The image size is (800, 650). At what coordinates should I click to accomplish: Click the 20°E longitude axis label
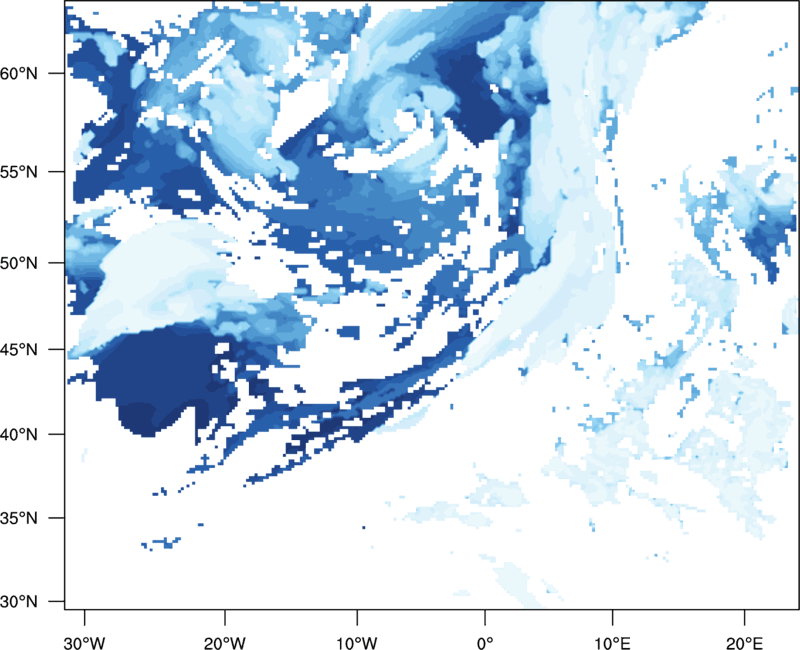coord(744,643)
